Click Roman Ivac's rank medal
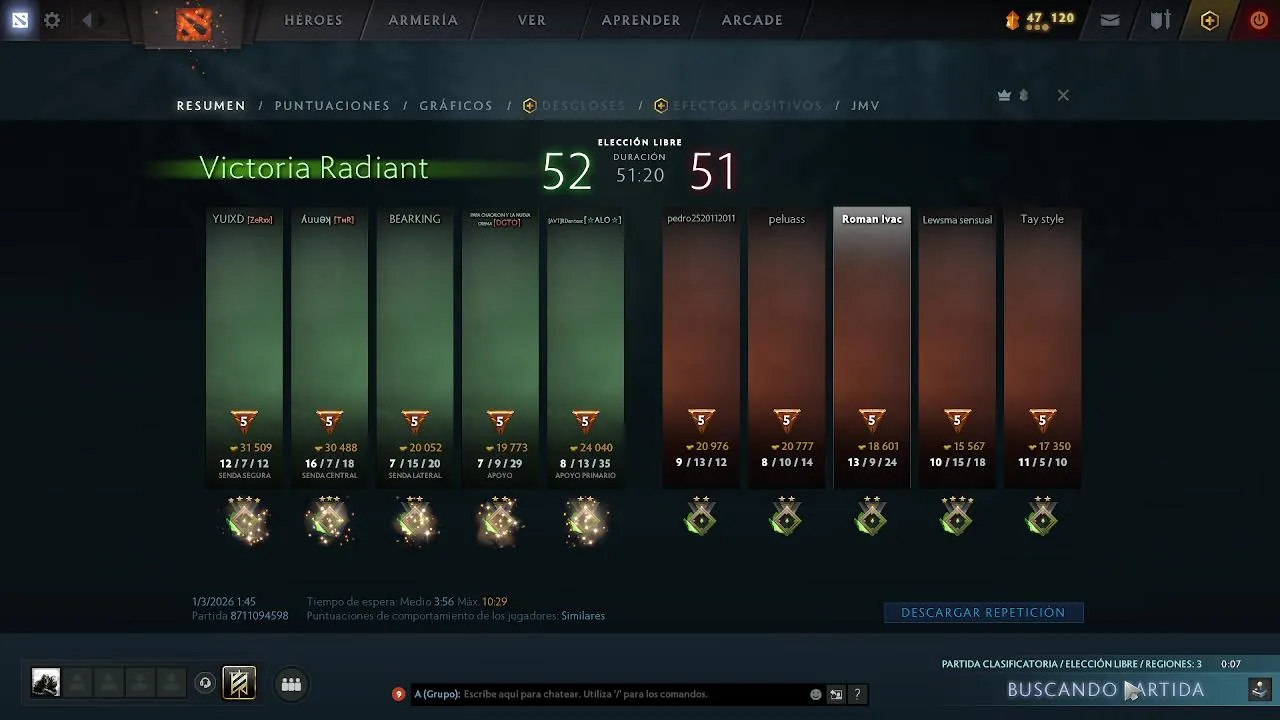The width and height of the screenshot is (1280, 720). click(x=872, y=517)
